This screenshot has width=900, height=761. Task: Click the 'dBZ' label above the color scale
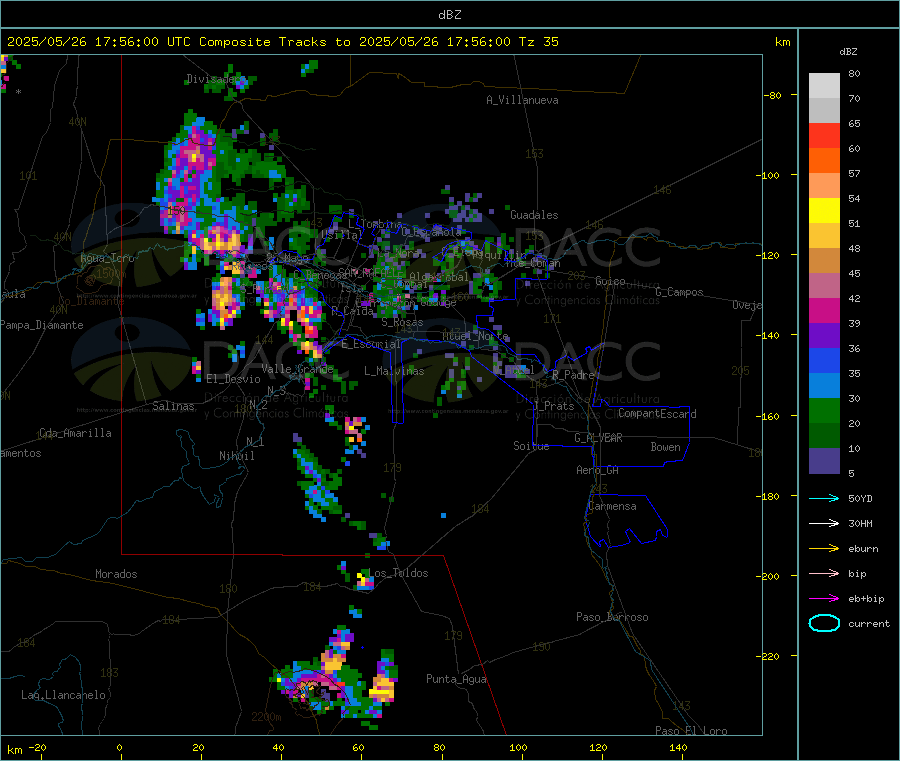click(848, 52)
